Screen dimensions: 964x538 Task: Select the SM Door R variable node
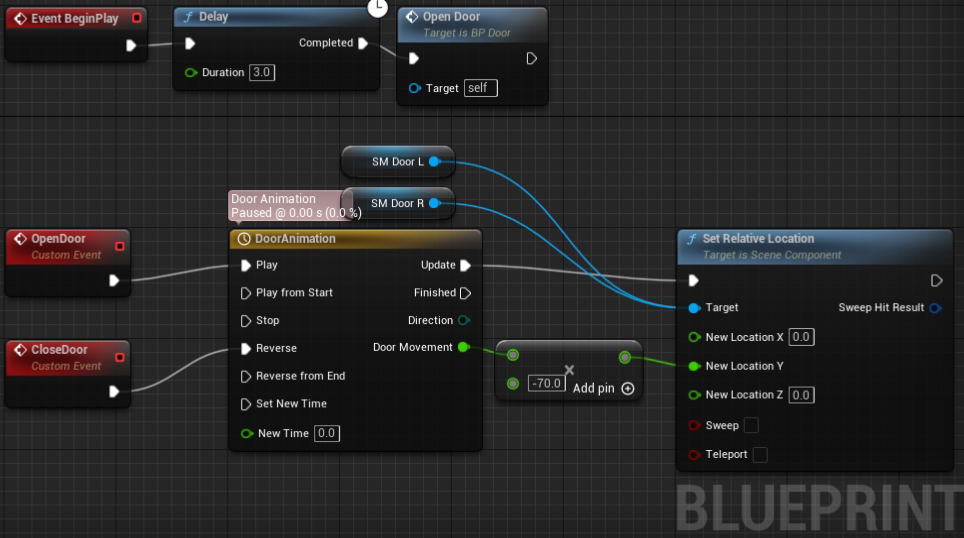398,203
